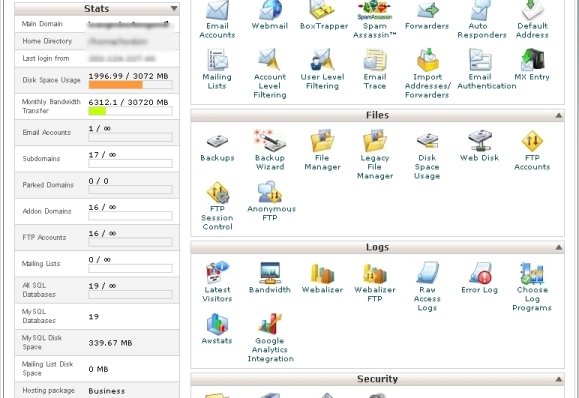Click the Monthly Bandwidth Transfer bar
The height and width of the screenshot is (398, 579).
coord(130,111)
